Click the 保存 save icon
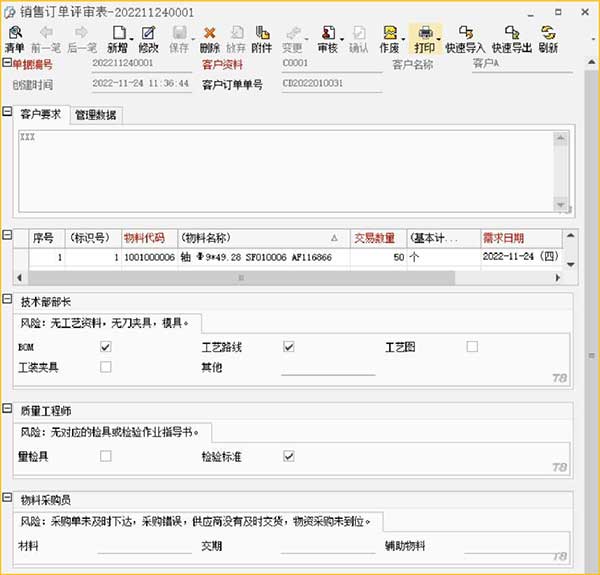The image size is (600, 575). point(179,39)
